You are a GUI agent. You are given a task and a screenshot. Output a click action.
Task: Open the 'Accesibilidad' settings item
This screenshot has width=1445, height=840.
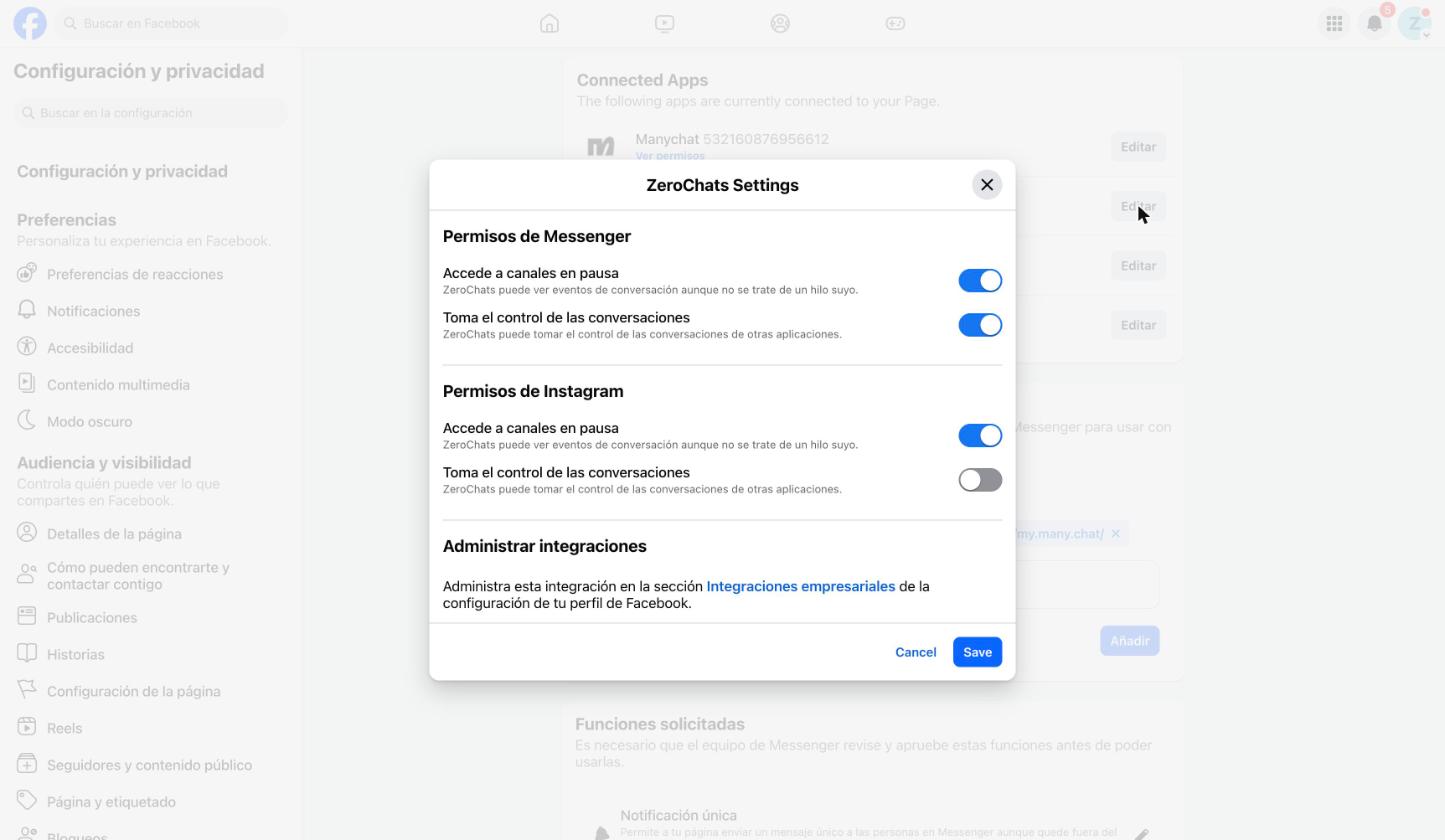point(90,348)
